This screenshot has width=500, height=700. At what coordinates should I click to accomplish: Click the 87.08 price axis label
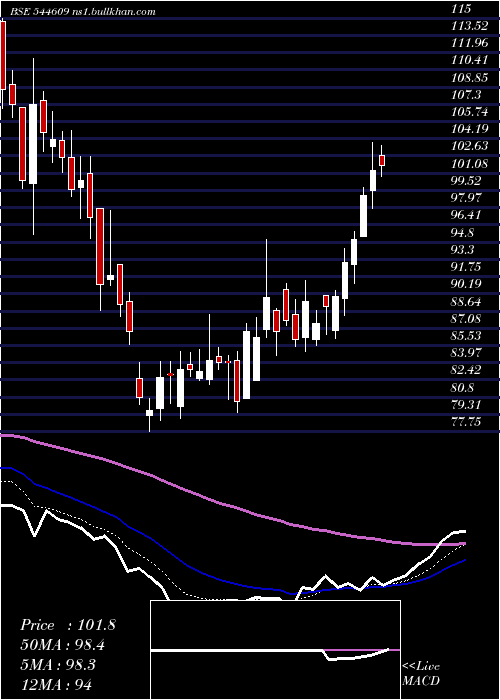click(x=467, y=318)
